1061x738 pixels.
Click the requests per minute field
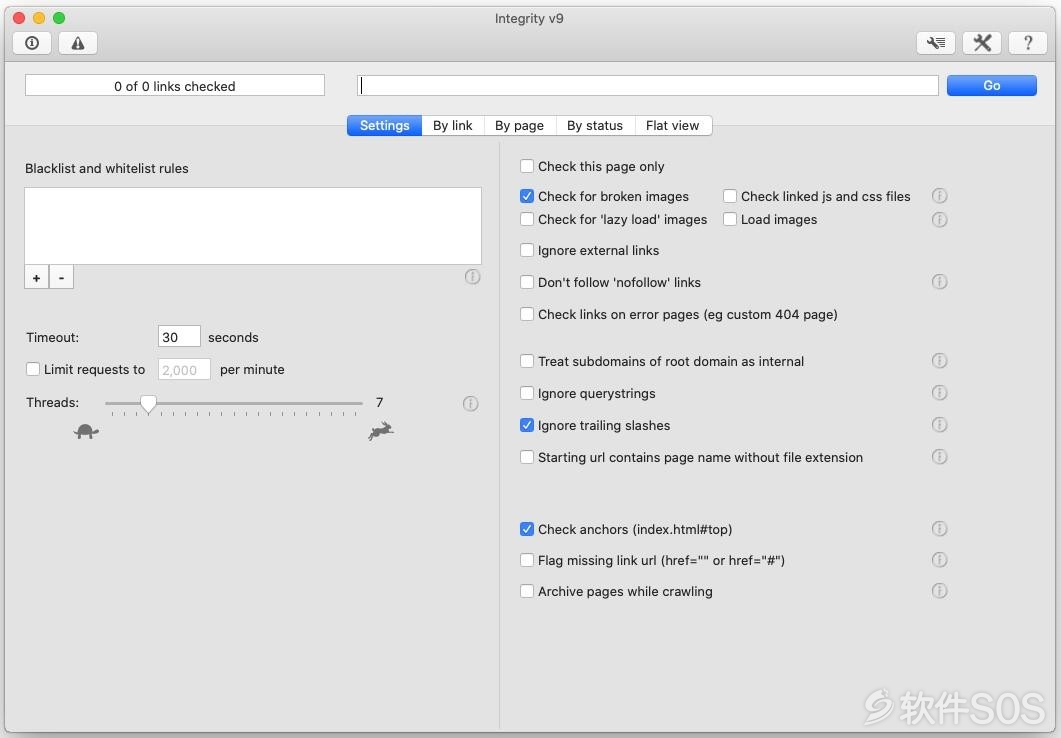click(184, 369)
